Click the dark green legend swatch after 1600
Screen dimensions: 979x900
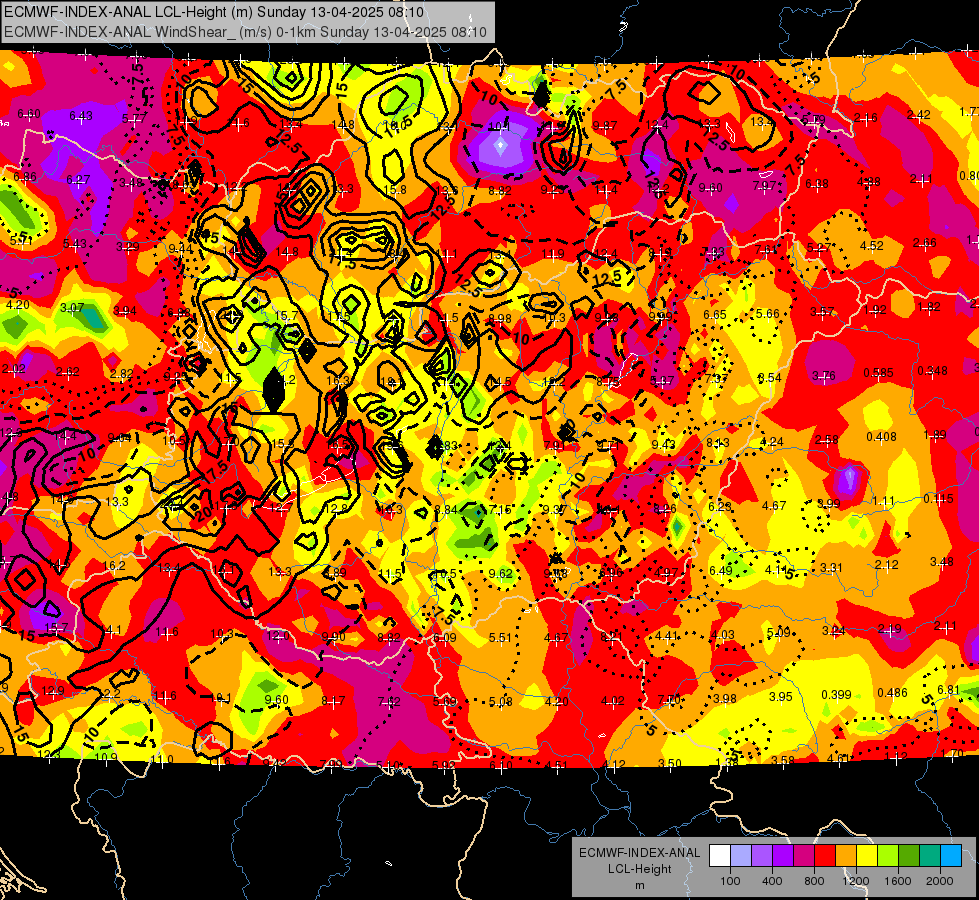pos(908,856)
